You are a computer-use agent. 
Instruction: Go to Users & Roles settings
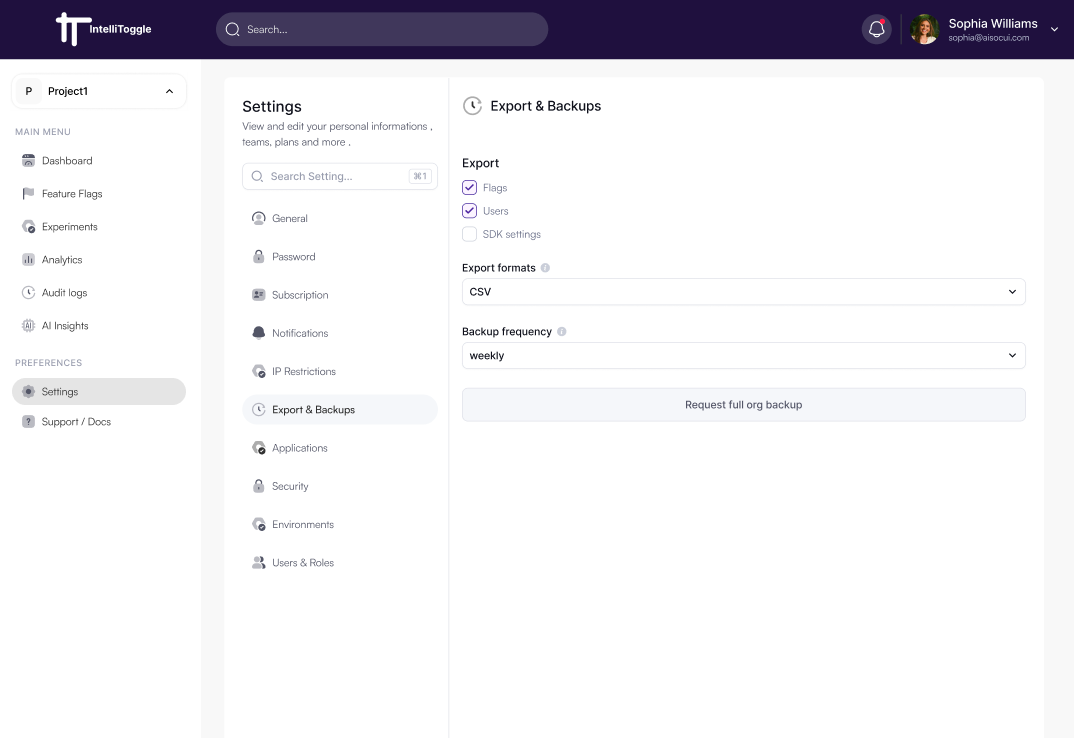click(302, 563)
